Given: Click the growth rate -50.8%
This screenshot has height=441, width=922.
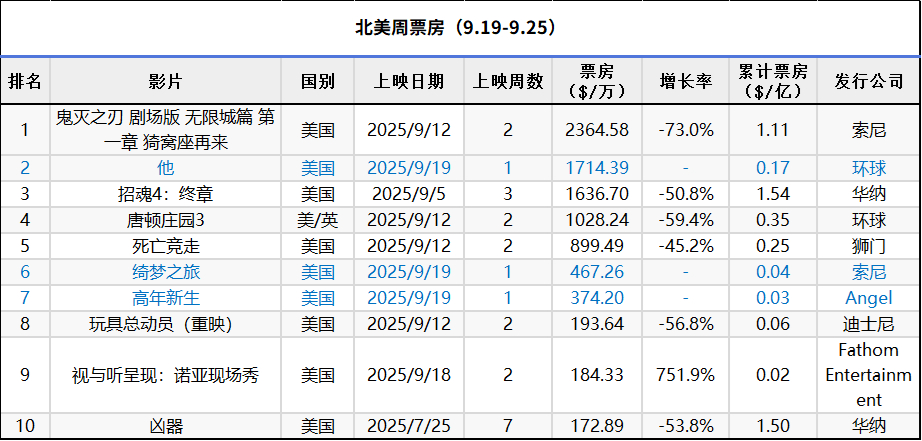Looking at the screenshot, I should pyautogui.click(x=686, y=194).
